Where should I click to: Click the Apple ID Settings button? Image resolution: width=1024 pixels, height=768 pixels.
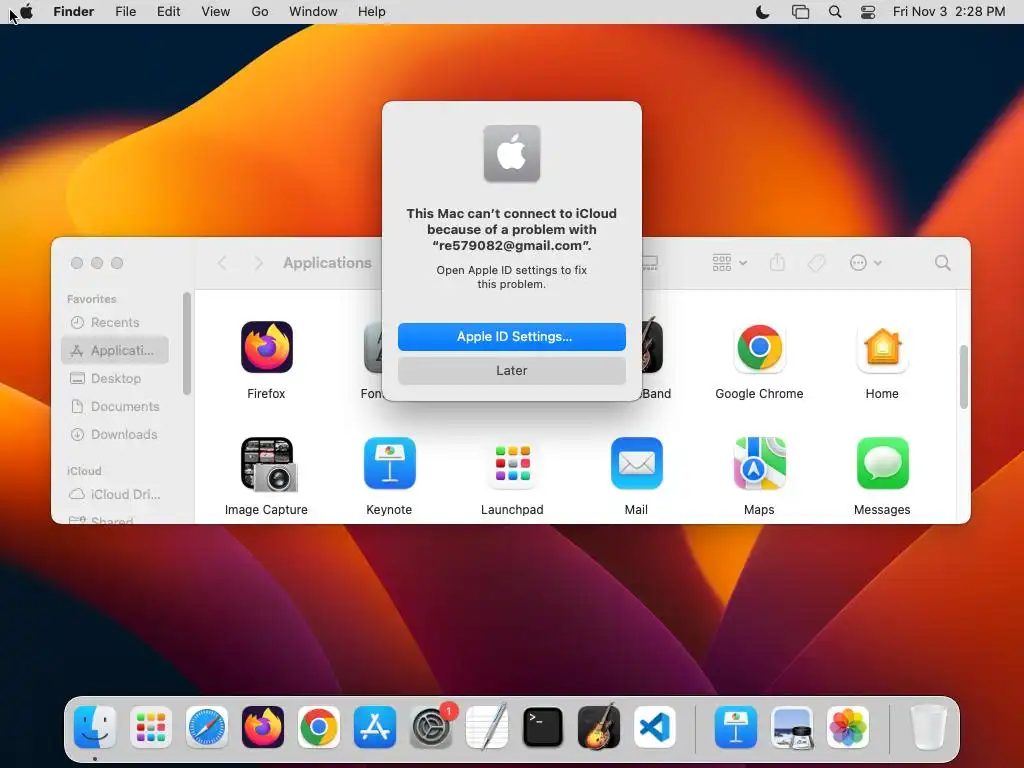click(x=511, y=336)
